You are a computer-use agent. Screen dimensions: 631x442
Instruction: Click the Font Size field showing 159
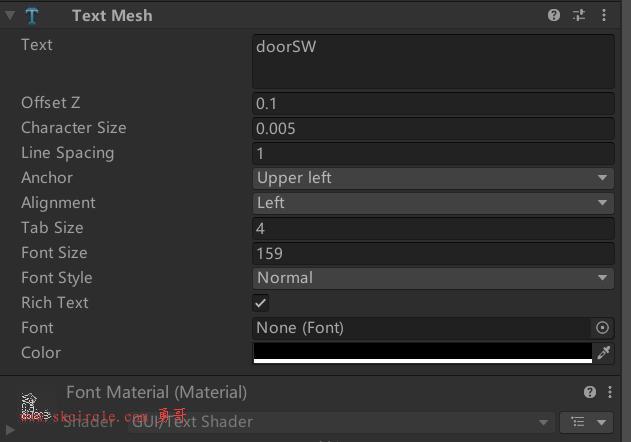[x=433, y=253]
